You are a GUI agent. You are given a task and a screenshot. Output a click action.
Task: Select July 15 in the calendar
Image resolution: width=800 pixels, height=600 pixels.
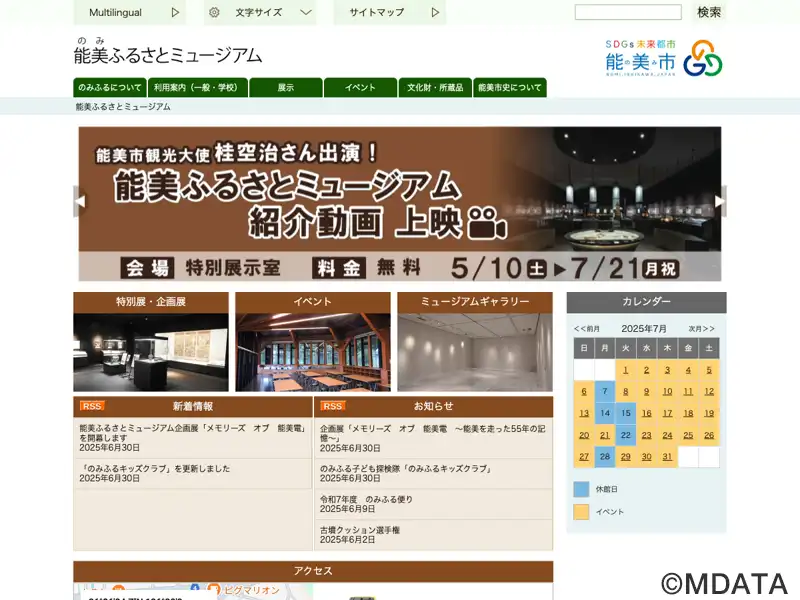click(x=626, y=414)
